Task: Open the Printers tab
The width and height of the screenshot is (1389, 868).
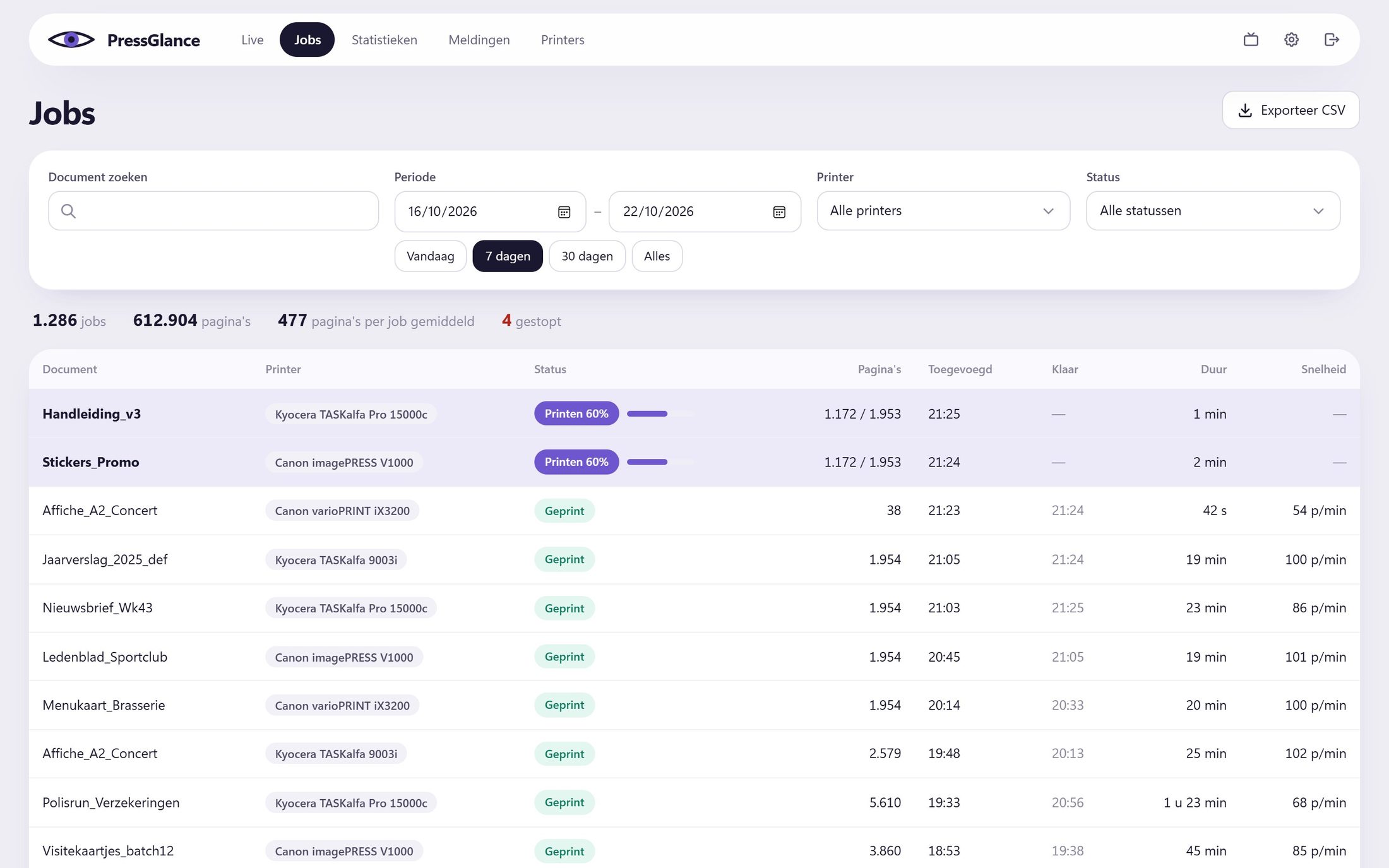Action: (x=563, y=40)
